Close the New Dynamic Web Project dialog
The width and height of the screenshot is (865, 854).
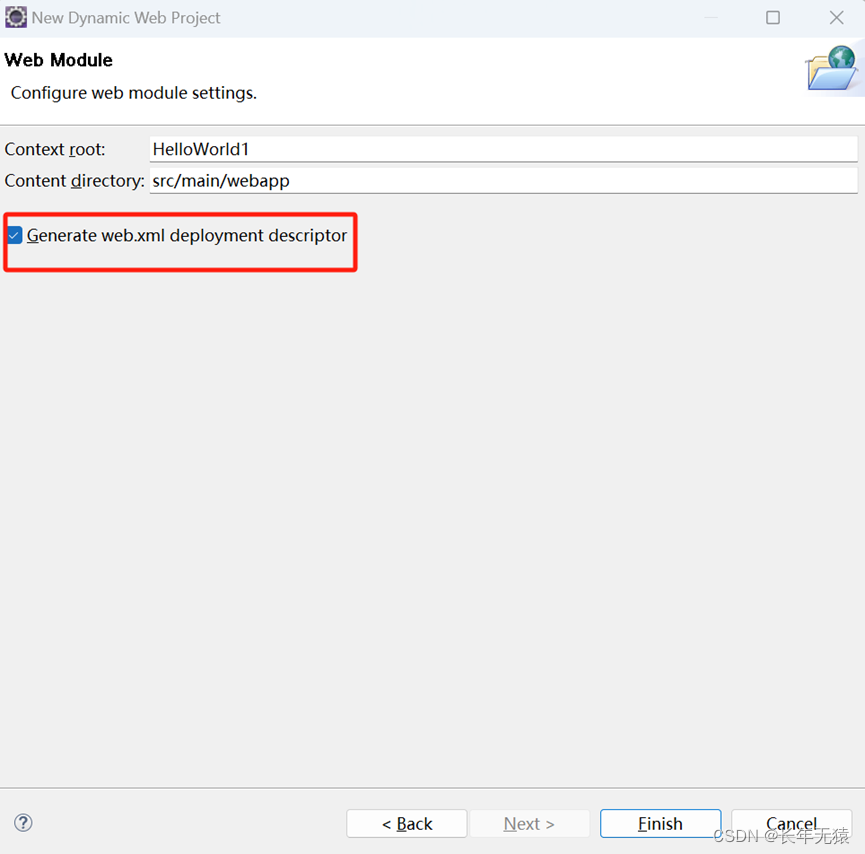tap(836, 18)
